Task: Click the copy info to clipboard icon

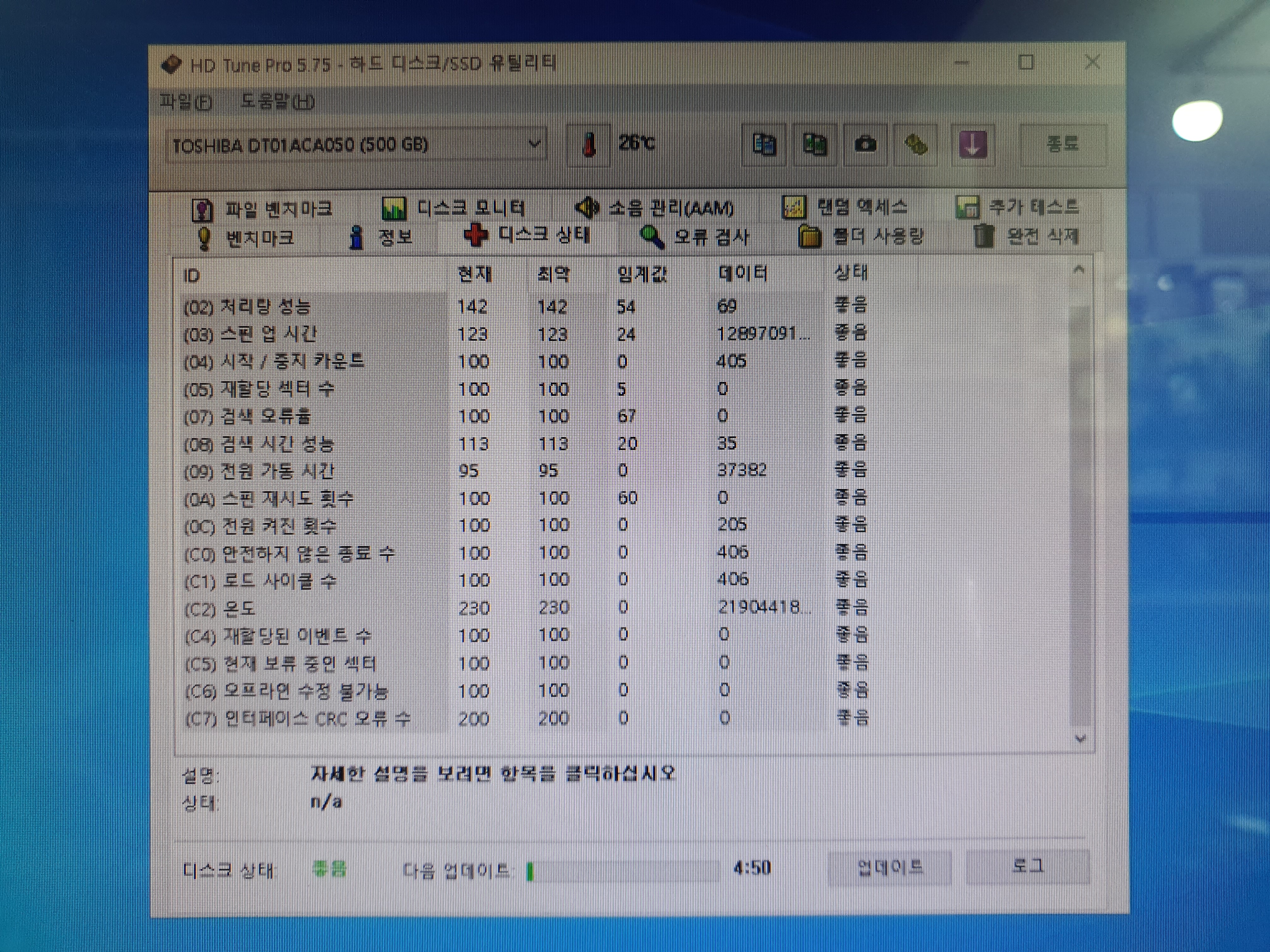Action: click(764, 144)
